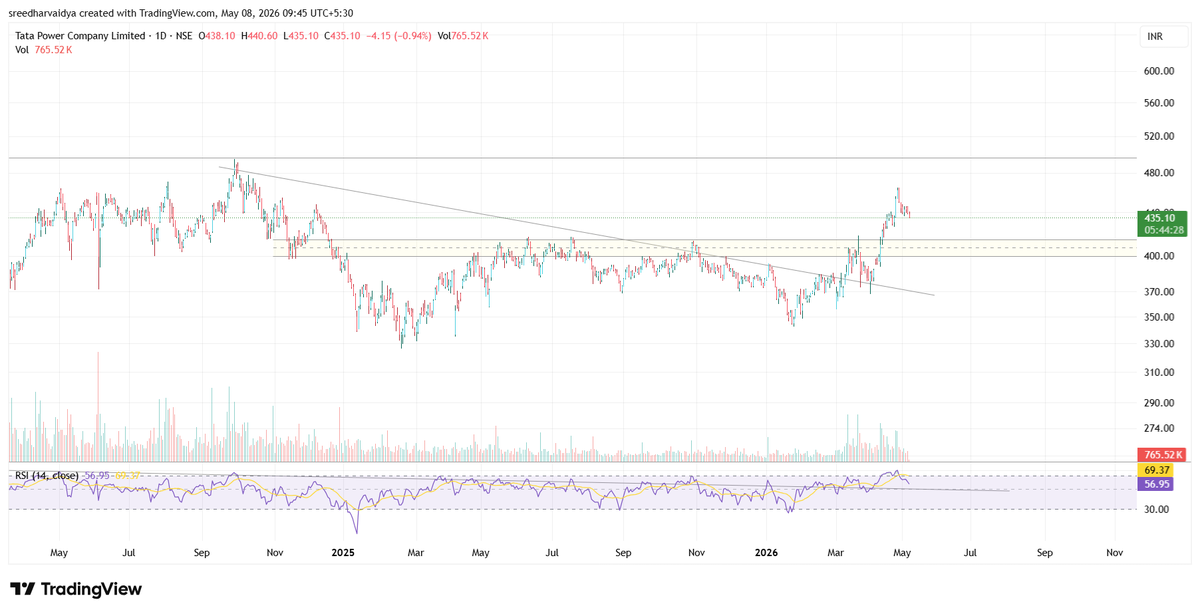Image resolution: width=1200 pixels, height=614 pixels.
Task: Click the low value L435.10
Action: 302,36
